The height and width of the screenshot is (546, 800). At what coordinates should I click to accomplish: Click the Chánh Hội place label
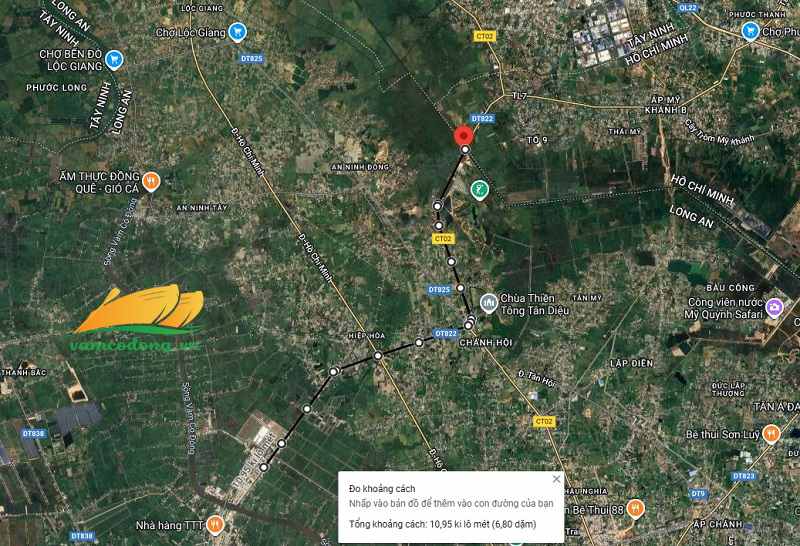tap(485, 343)
